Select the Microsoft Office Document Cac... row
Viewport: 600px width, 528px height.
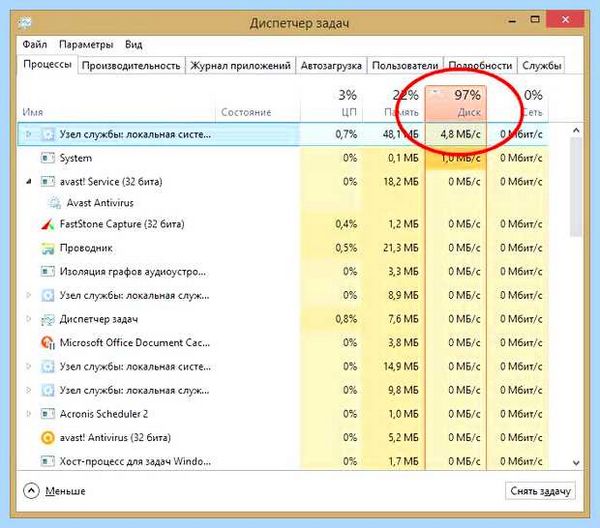pyautogui.click(x=283, y=342)
